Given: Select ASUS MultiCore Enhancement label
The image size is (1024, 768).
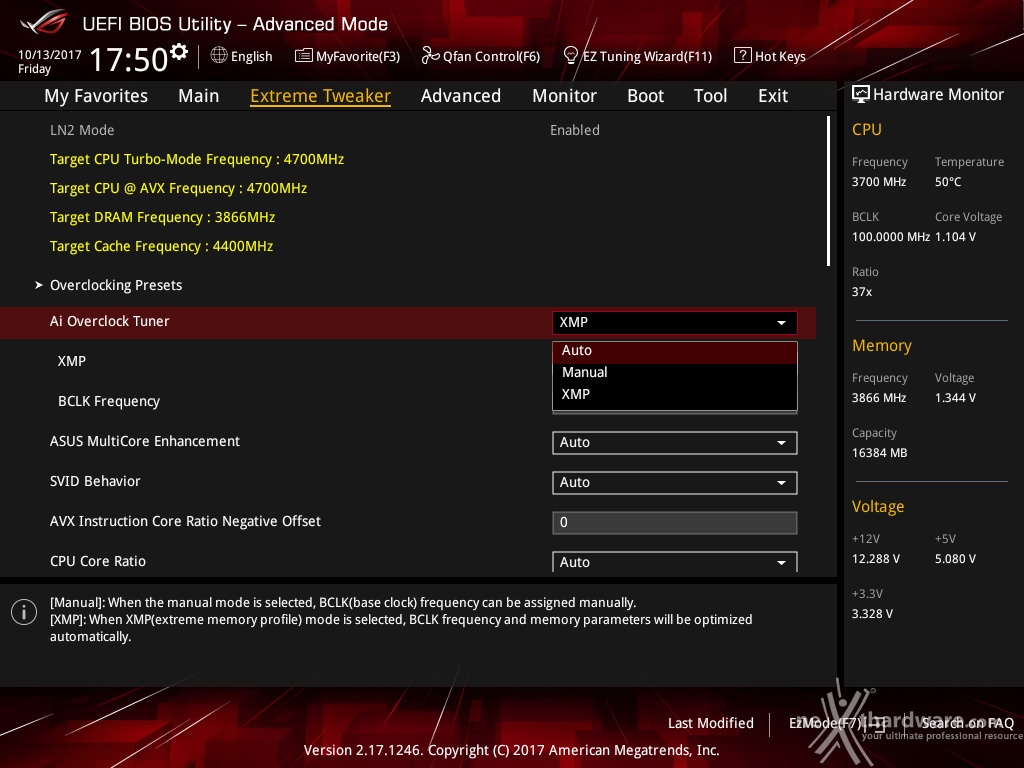Looking at the screenshot, I should point(145,441).
